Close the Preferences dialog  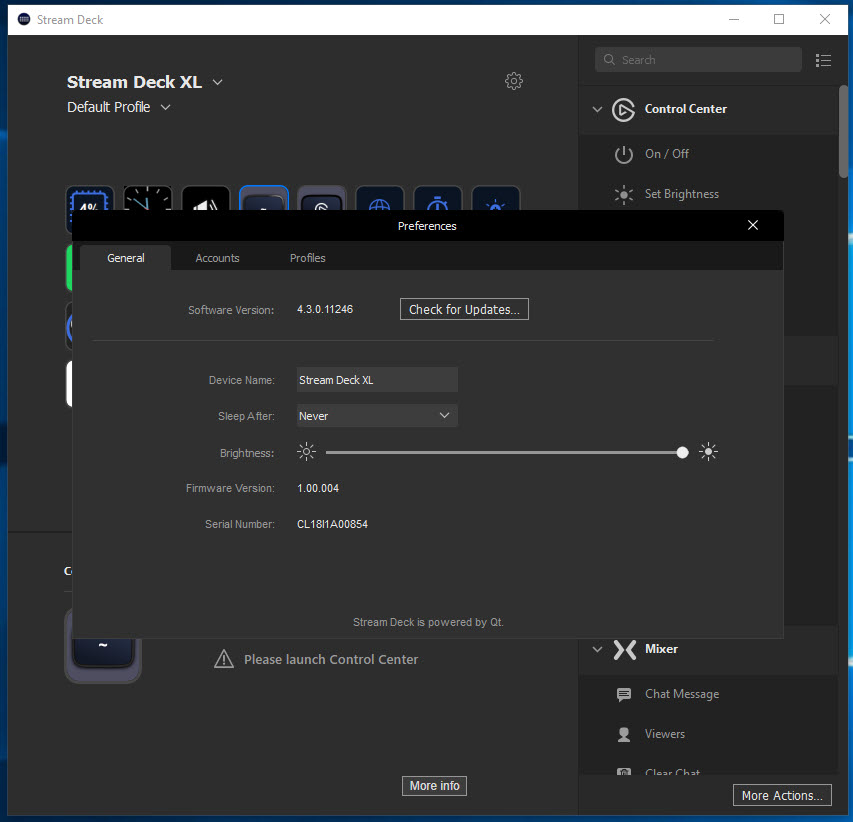click(752, 225)
